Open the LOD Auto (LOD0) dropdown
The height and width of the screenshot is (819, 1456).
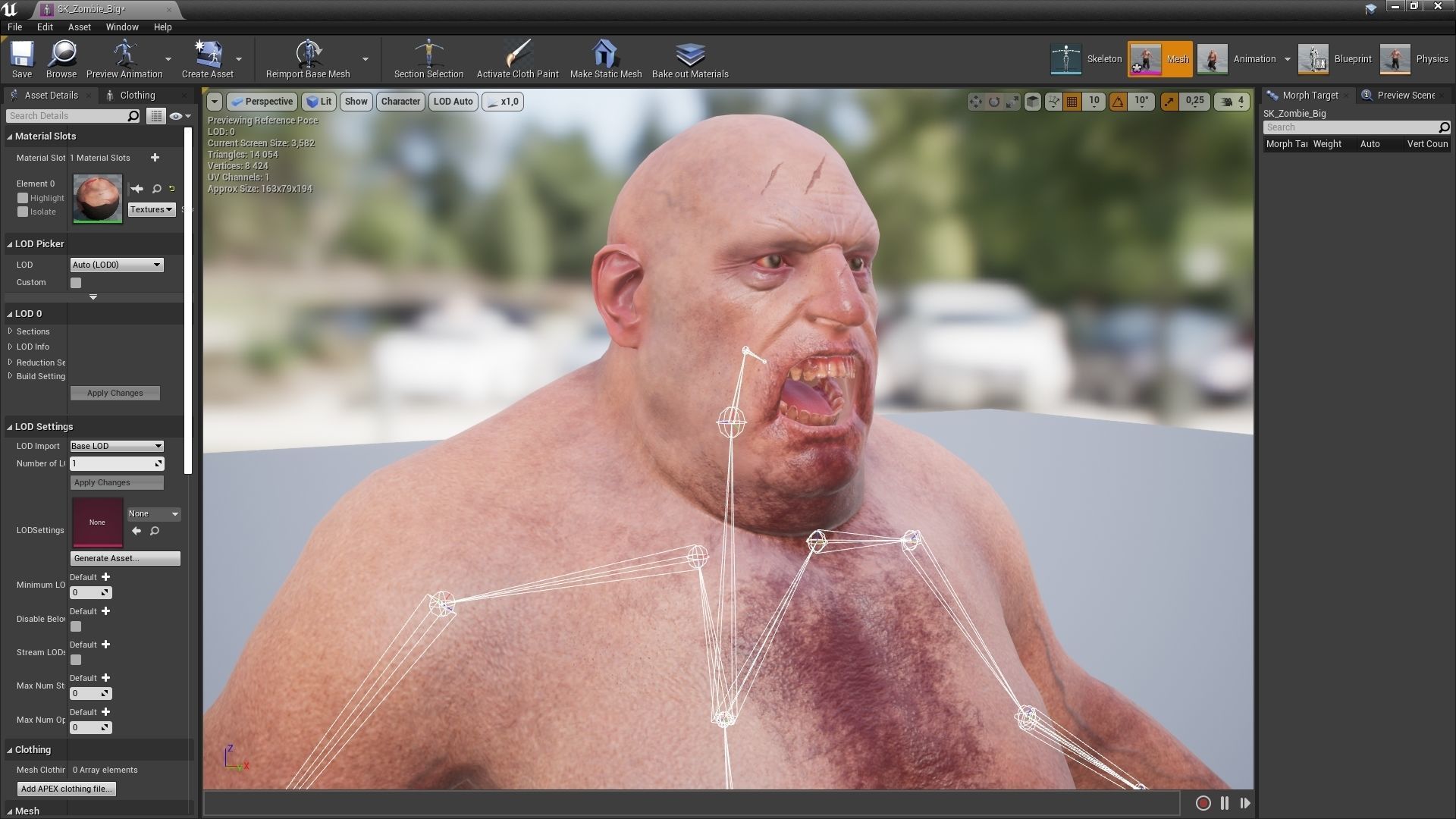pyautogui.click(x=116, y=265)
